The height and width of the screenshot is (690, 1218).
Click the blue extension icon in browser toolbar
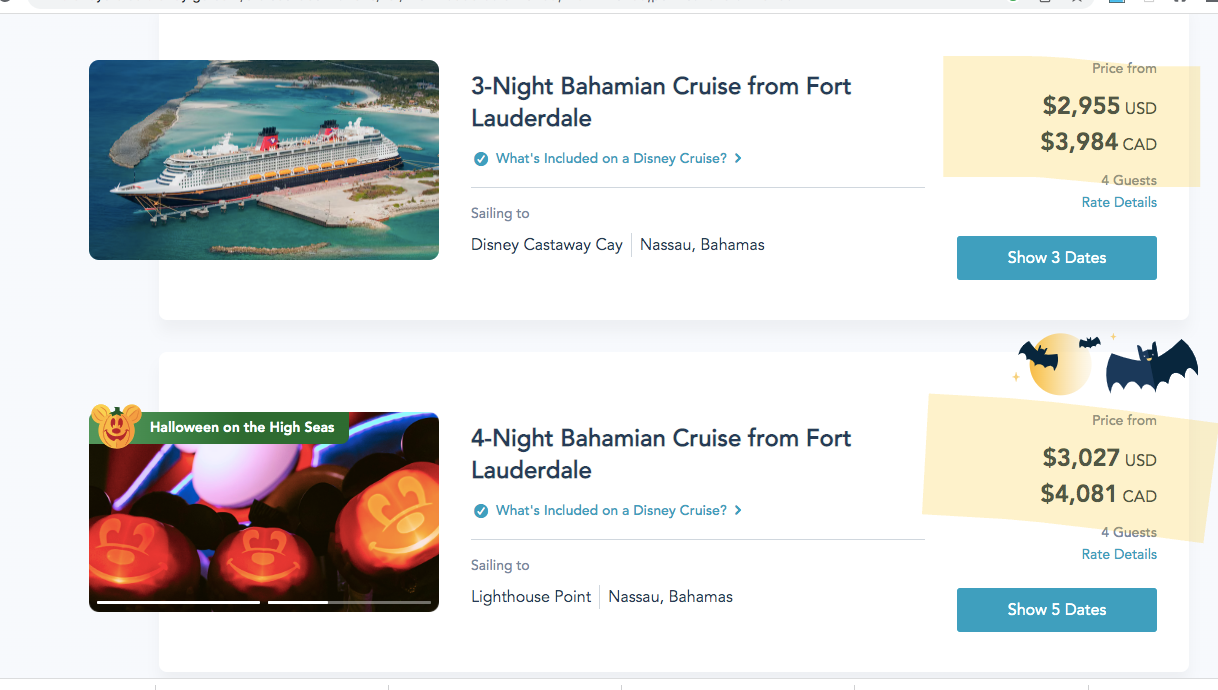pos(1117,3)
